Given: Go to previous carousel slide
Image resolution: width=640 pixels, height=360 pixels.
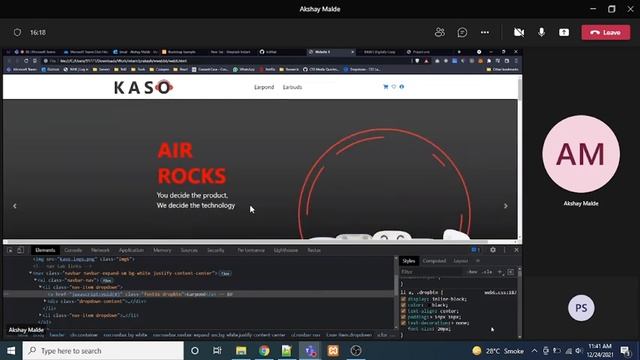Looking at the screenshot, I should pos(15,206).
